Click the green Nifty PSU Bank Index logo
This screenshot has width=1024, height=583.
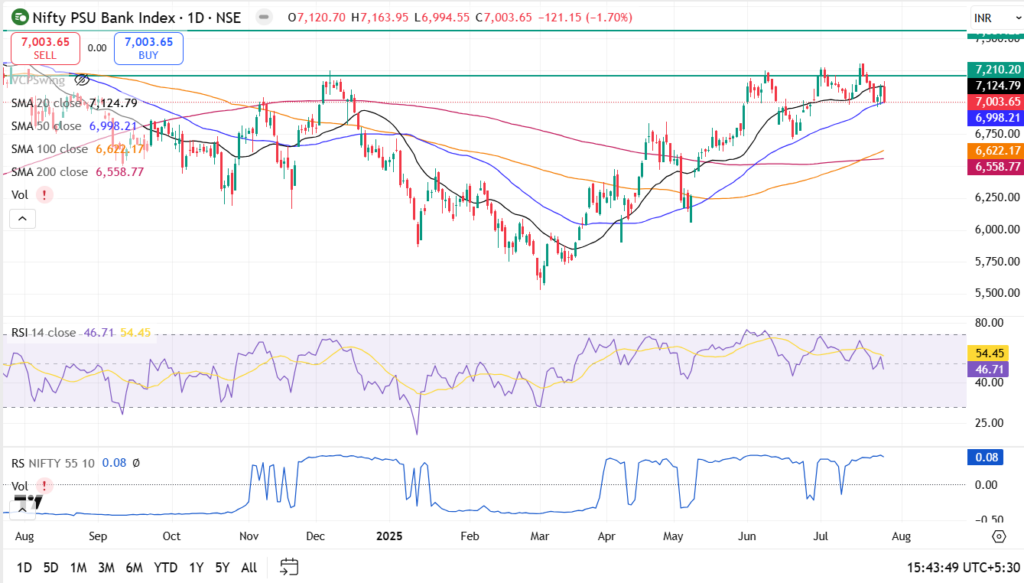[x=20, y=17]
